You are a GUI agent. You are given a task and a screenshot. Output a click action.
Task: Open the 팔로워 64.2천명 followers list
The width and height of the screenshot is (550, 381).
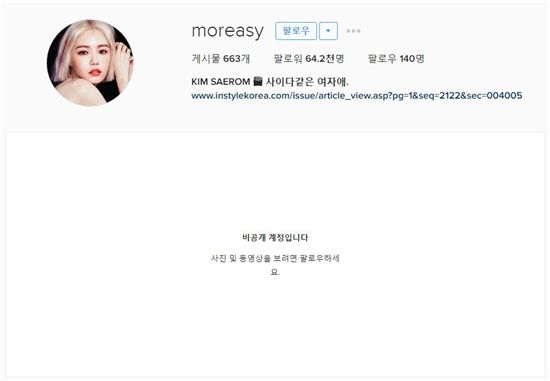click(309, 59)
